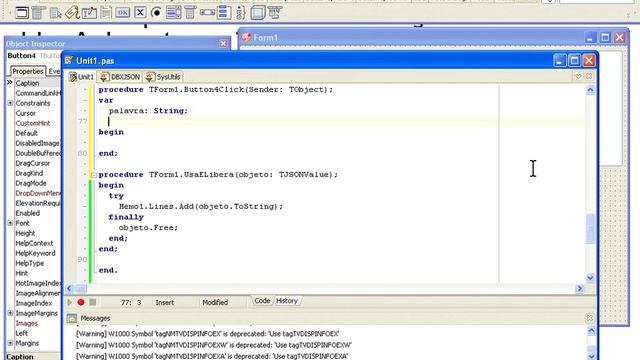Viewport: 640px width, 360px height.
Task: Switch to the History view tab
Action: point(287,301)
